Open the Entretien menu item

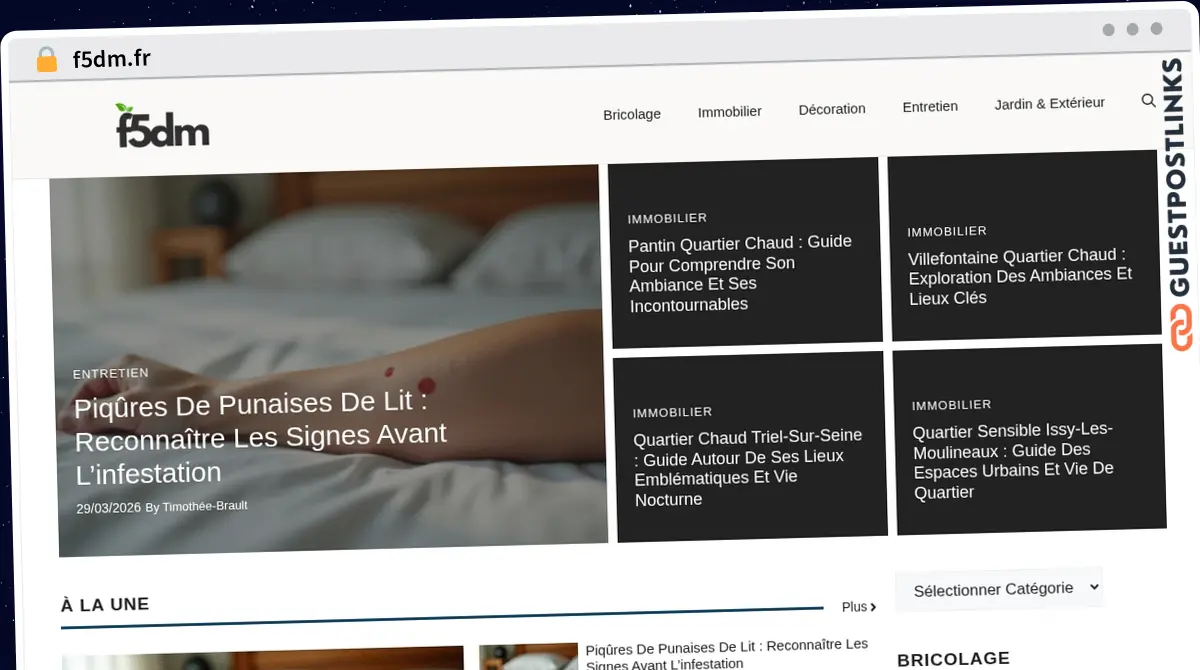[930, 106]
